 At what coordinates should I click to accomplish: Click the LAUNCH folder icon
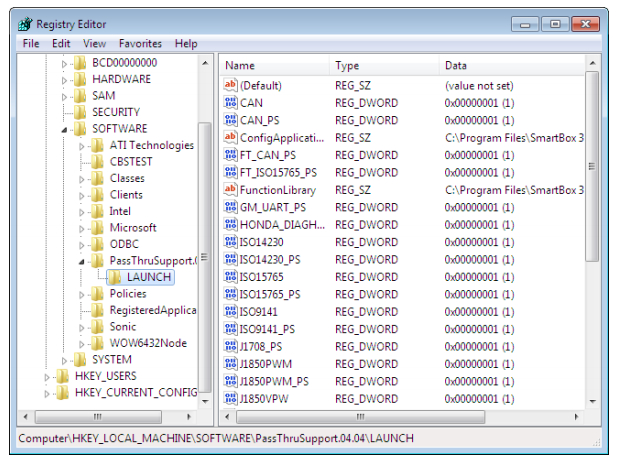tap(114, 277)
